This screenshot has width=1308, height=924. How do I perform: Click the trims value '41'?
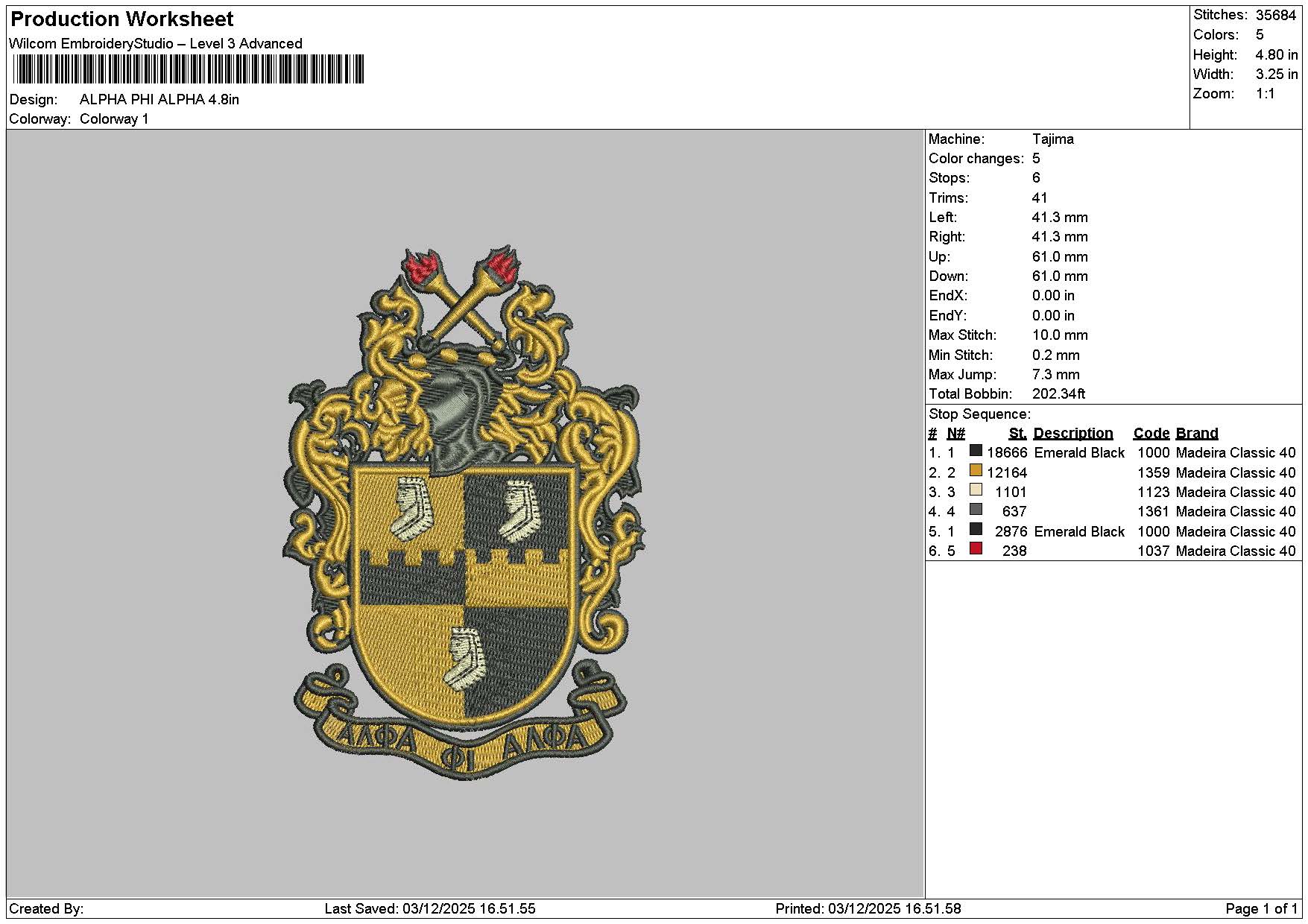[x=1040, y=198]
